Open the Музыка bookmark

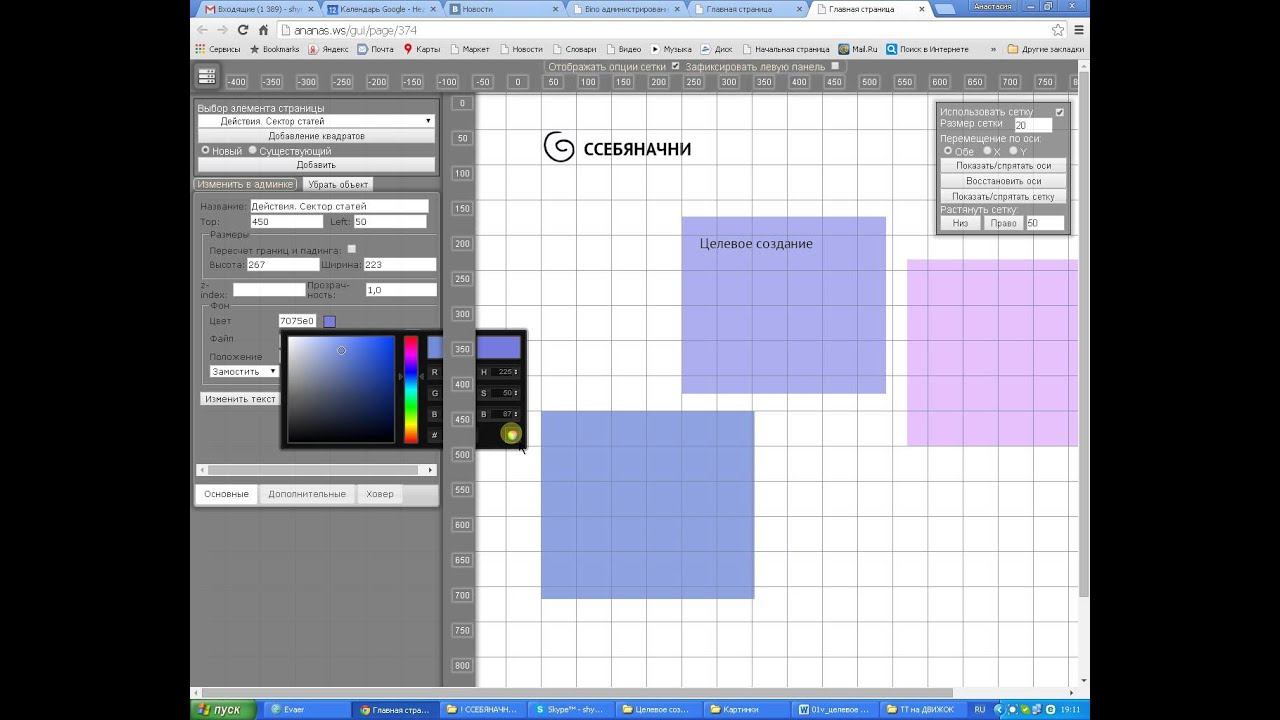click(x=671, y=49)
